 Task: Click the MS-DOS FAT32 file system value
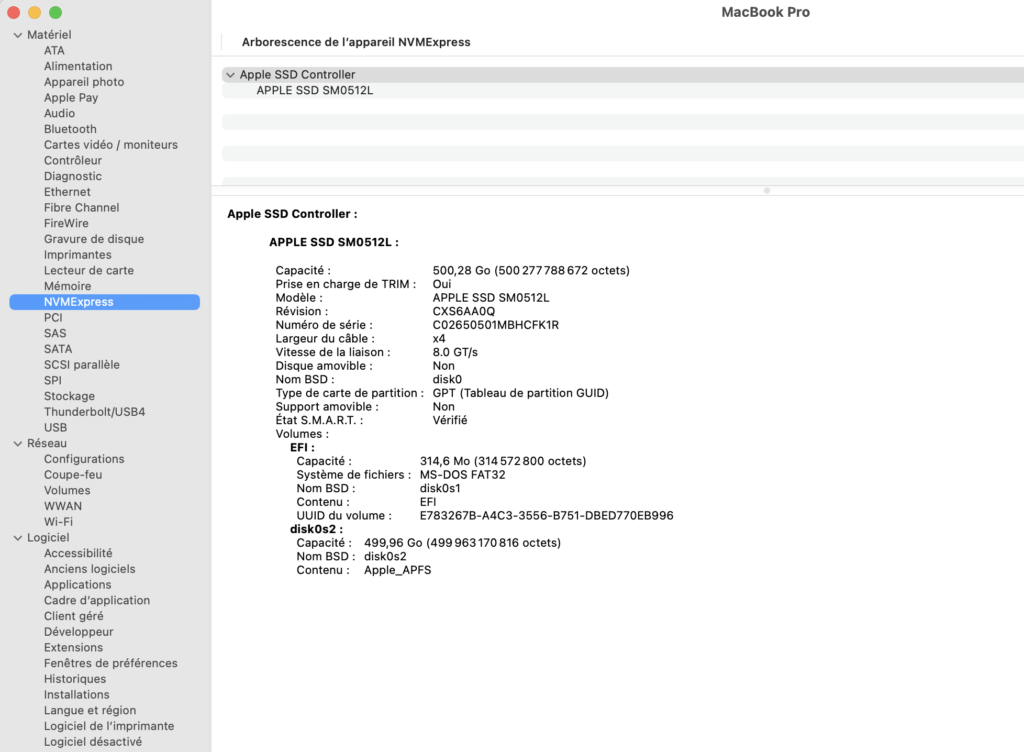(x=462, y=475)
